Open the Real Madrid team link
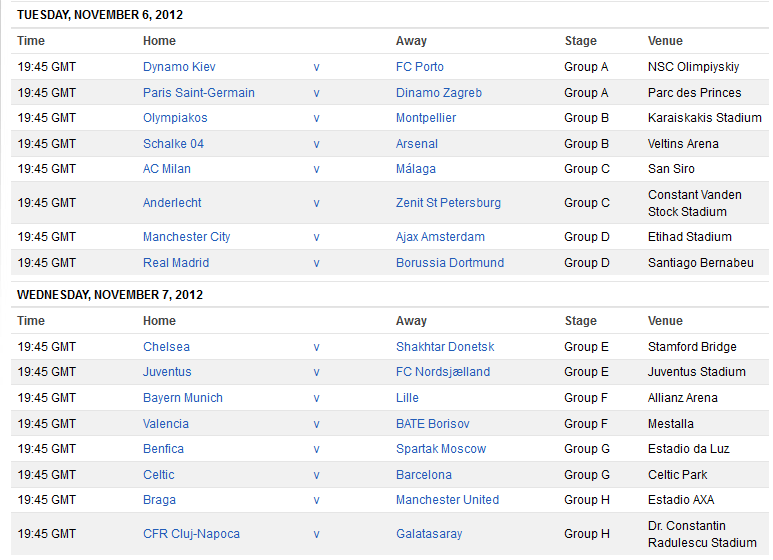Image resolution: width=773 pixels, height=560 pixels. (x=176, y=263)
